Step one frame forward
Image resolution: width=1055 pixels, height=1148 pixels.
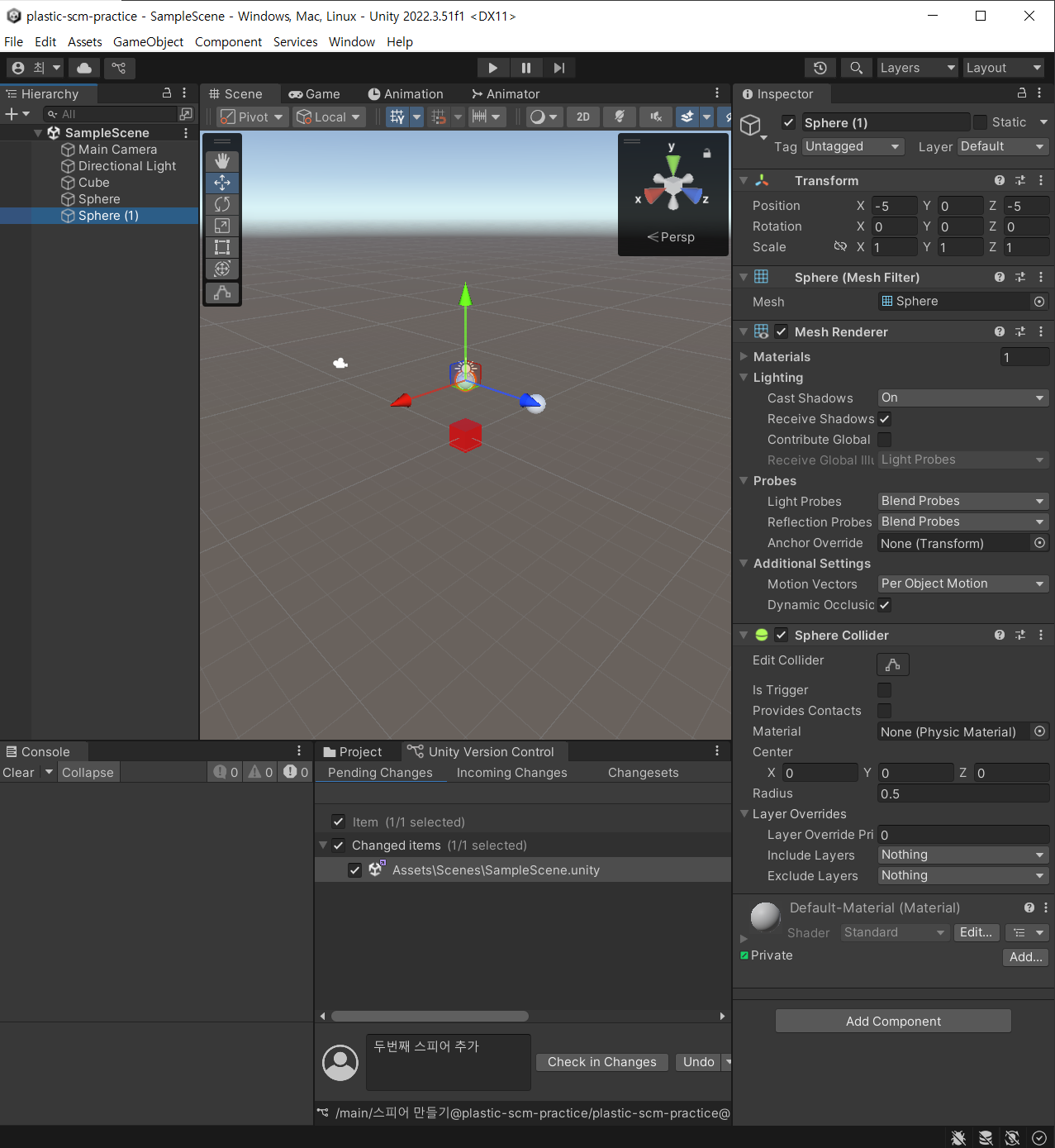pos(559,68)
